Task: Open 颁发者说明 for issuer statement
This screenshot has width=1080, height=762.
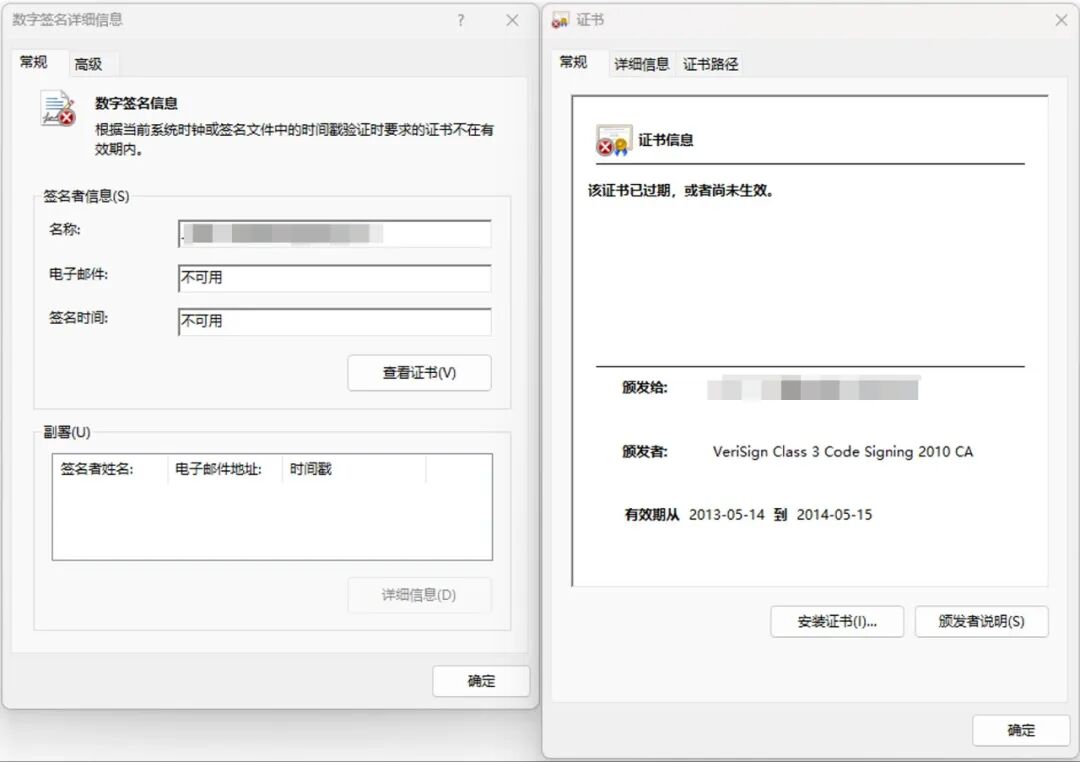Action: click(981, 621)
